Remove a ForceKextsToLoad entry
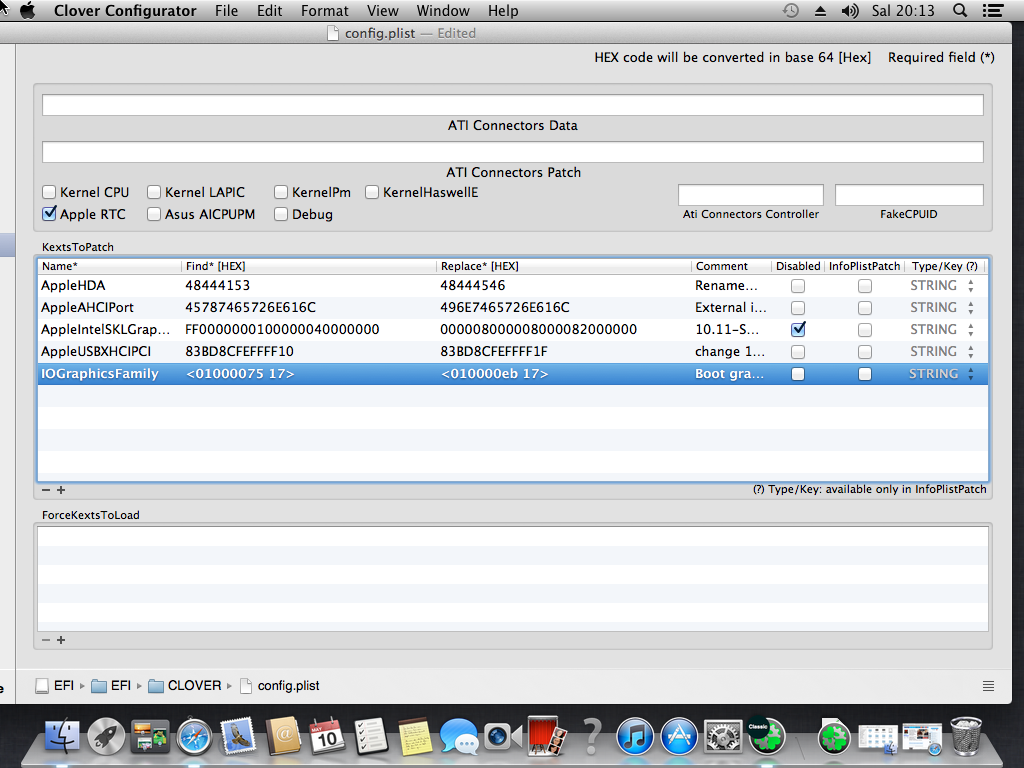The width and height of the screenshot is (1024, 768). point(46,640)
